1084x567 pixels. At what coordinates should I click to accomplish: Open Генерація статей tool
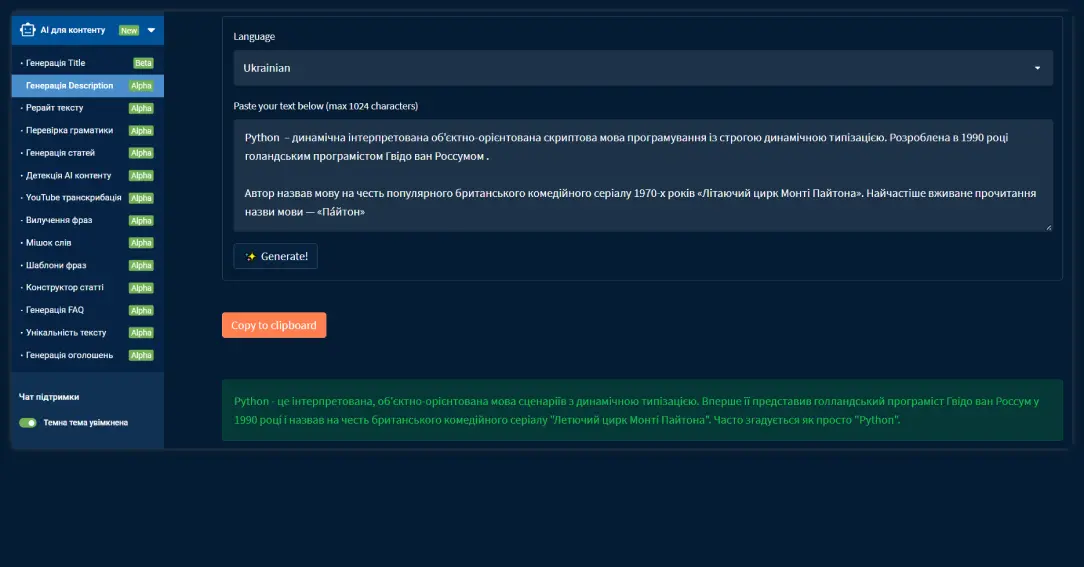click(x=88, y=153)
